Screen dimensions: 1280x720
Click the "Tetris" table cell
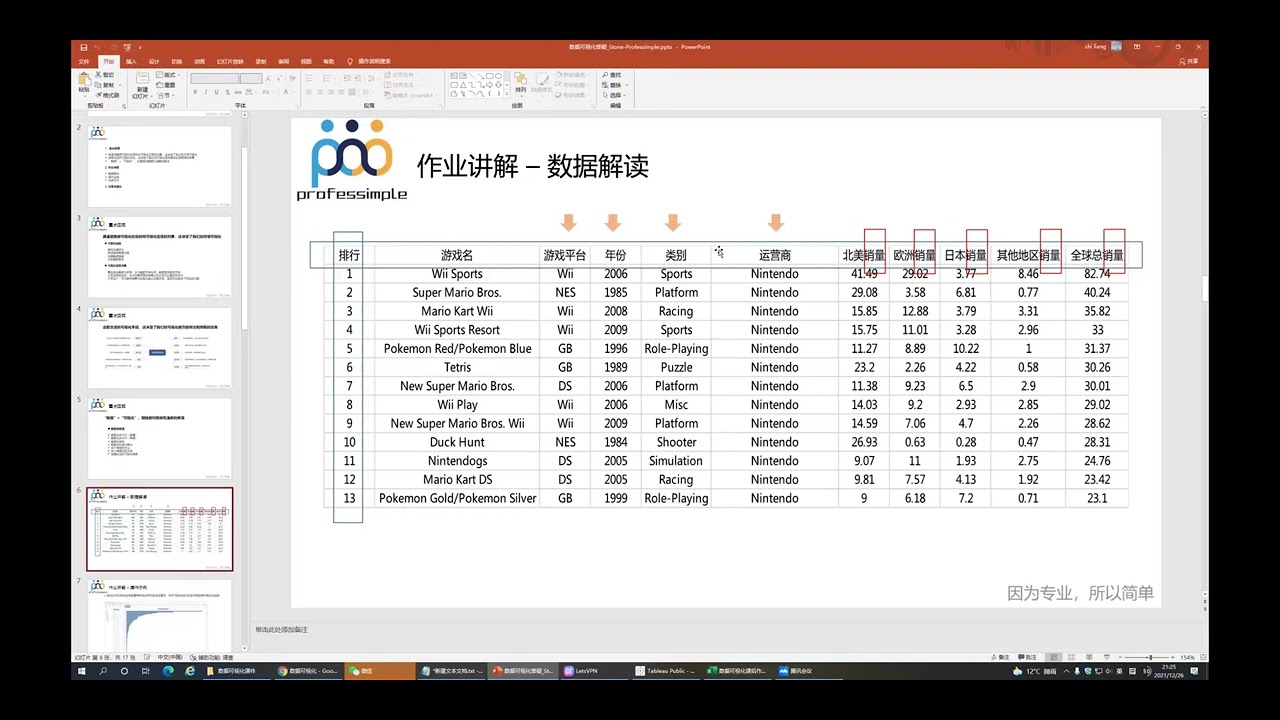click(457, 367)
